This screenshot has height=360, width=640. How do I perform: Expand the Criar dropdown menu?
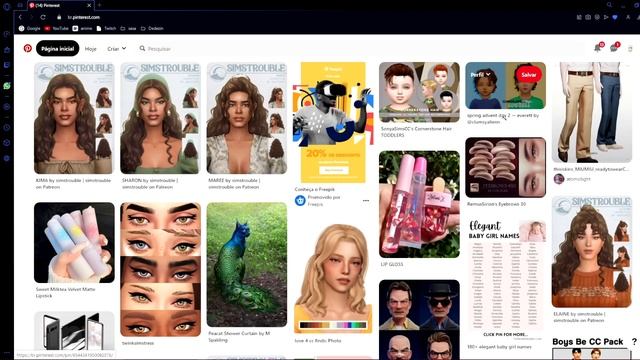coord(117,49)
